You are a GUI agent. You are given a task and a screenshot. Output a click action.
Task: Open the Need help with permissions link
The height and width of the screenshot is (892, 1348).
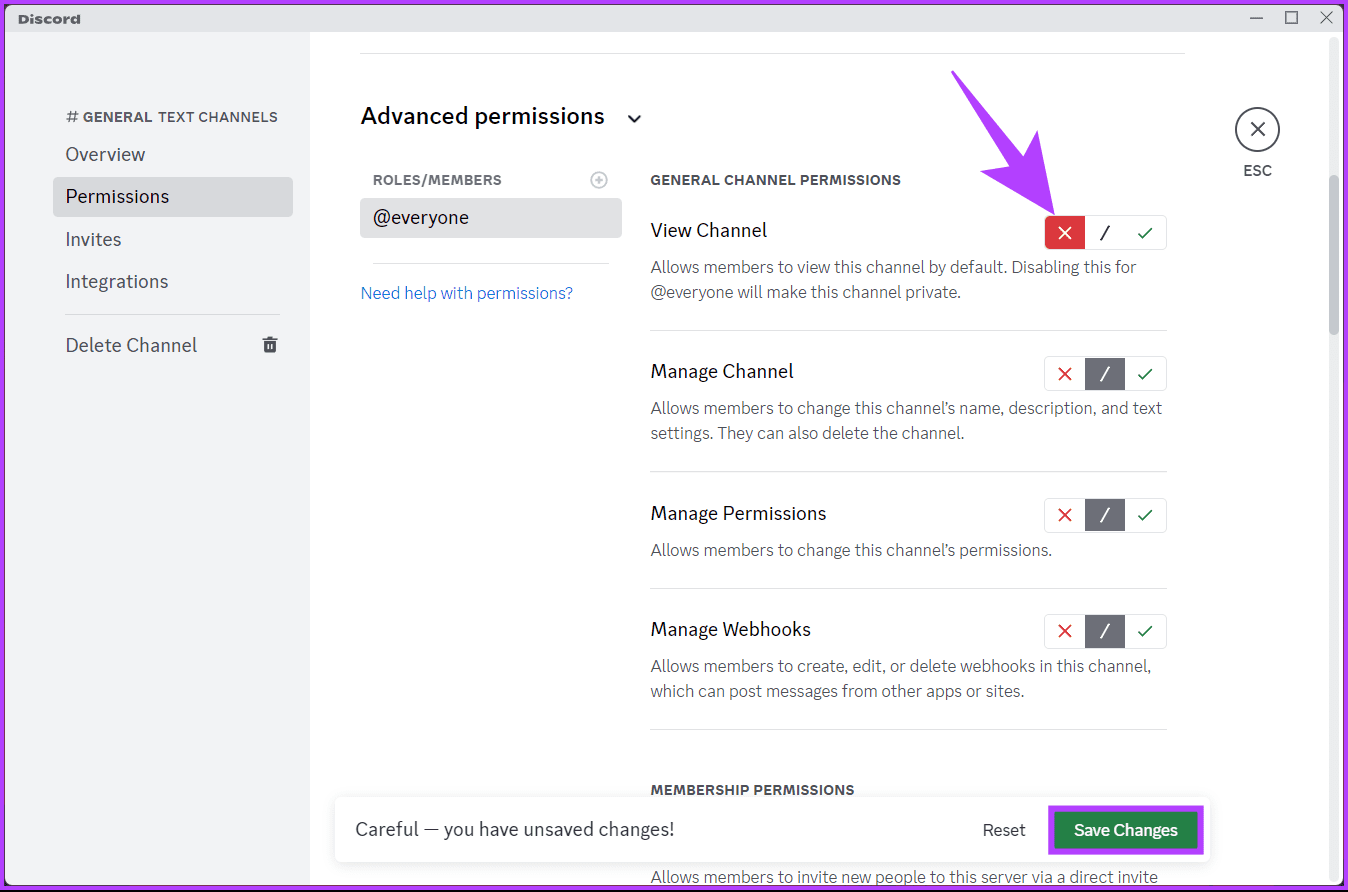tap(466, 293)
